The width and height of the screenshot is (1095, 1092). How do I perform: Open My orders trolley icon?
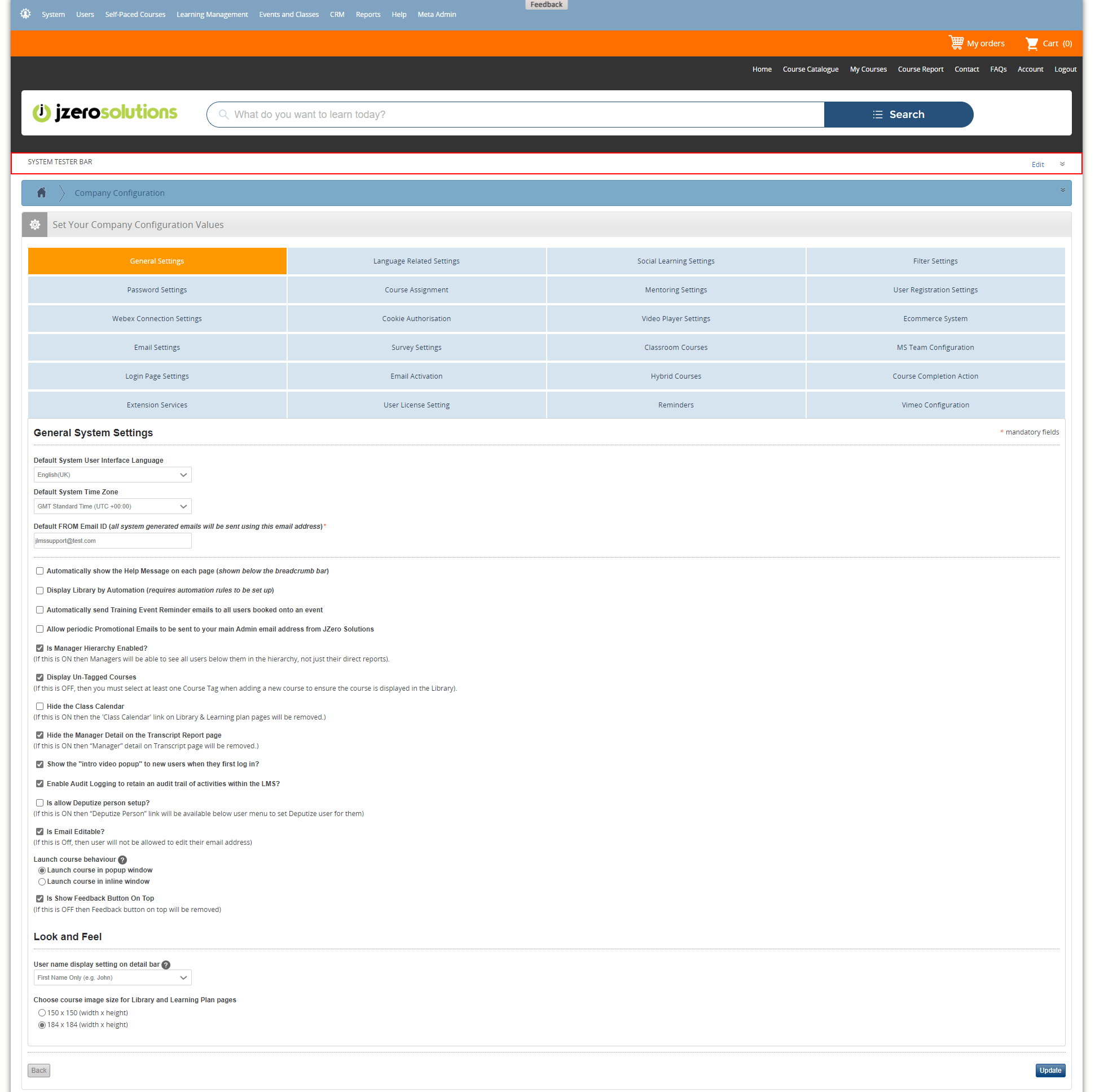[956, 43]
